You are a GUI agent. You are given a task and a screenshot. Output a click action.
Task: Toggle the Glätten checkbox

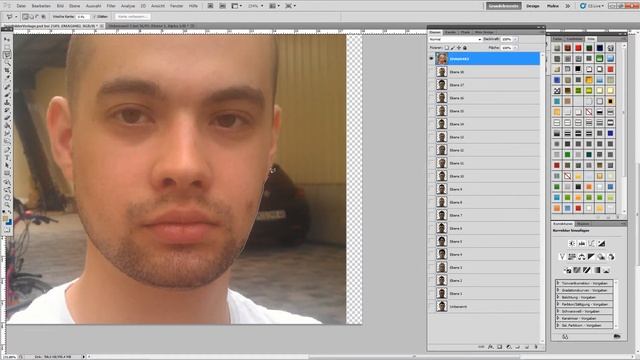(x=95, y=17)
